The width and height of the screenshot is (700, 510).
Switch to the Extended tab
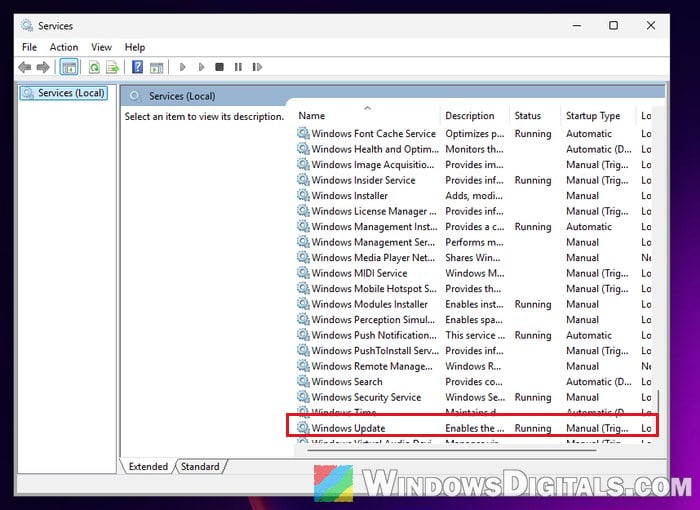tap(148, 466)
